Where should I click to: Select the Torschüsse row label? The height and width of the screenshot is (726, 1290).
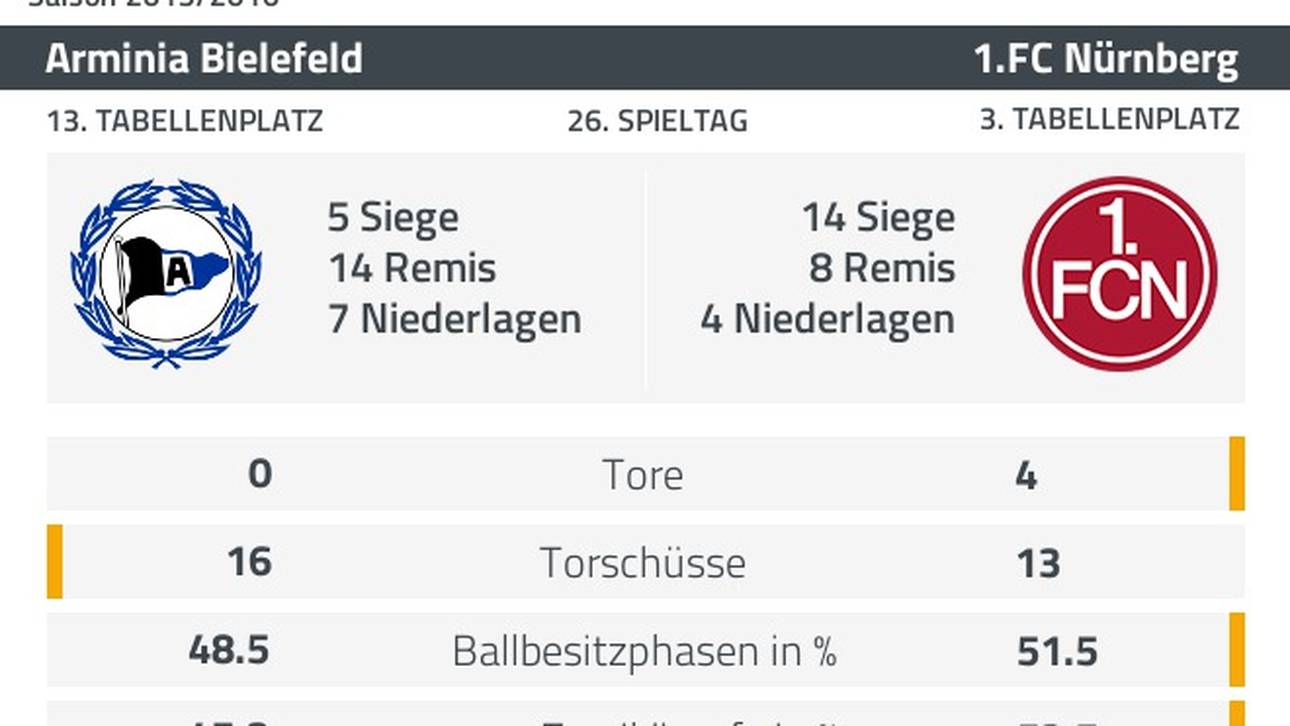[x=643, y=562]
